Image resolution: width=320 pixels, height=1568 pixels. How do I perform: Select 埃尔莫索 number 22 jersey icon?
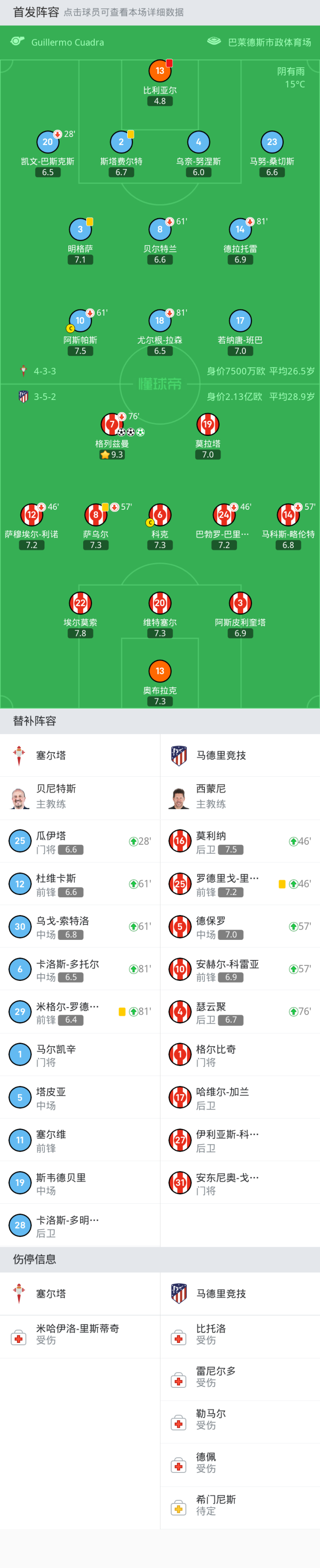80,603
